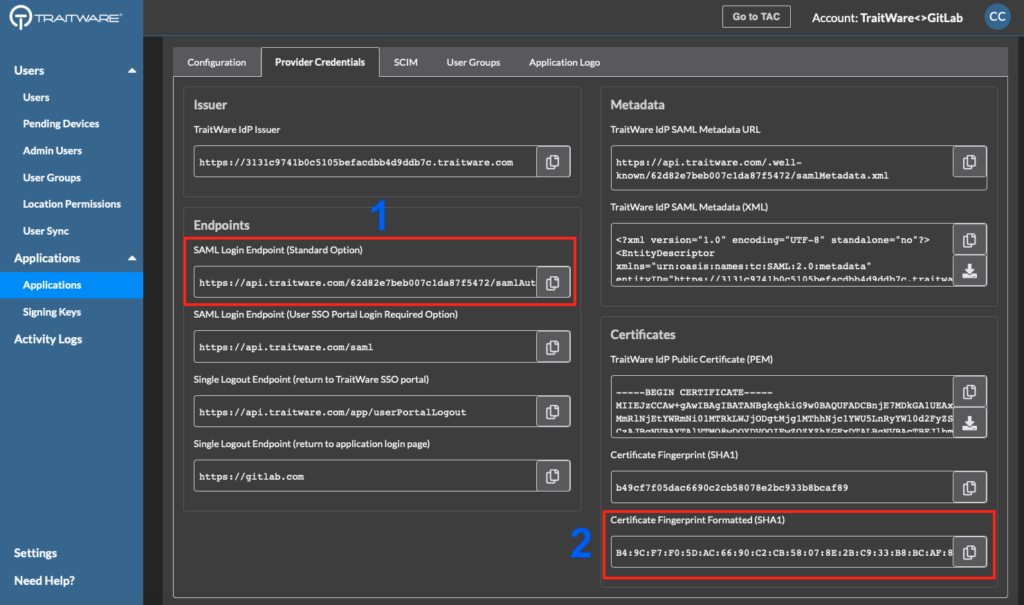Click the Go to TAC button
The width and height of the screenshot is (1024, 605).
756,17
